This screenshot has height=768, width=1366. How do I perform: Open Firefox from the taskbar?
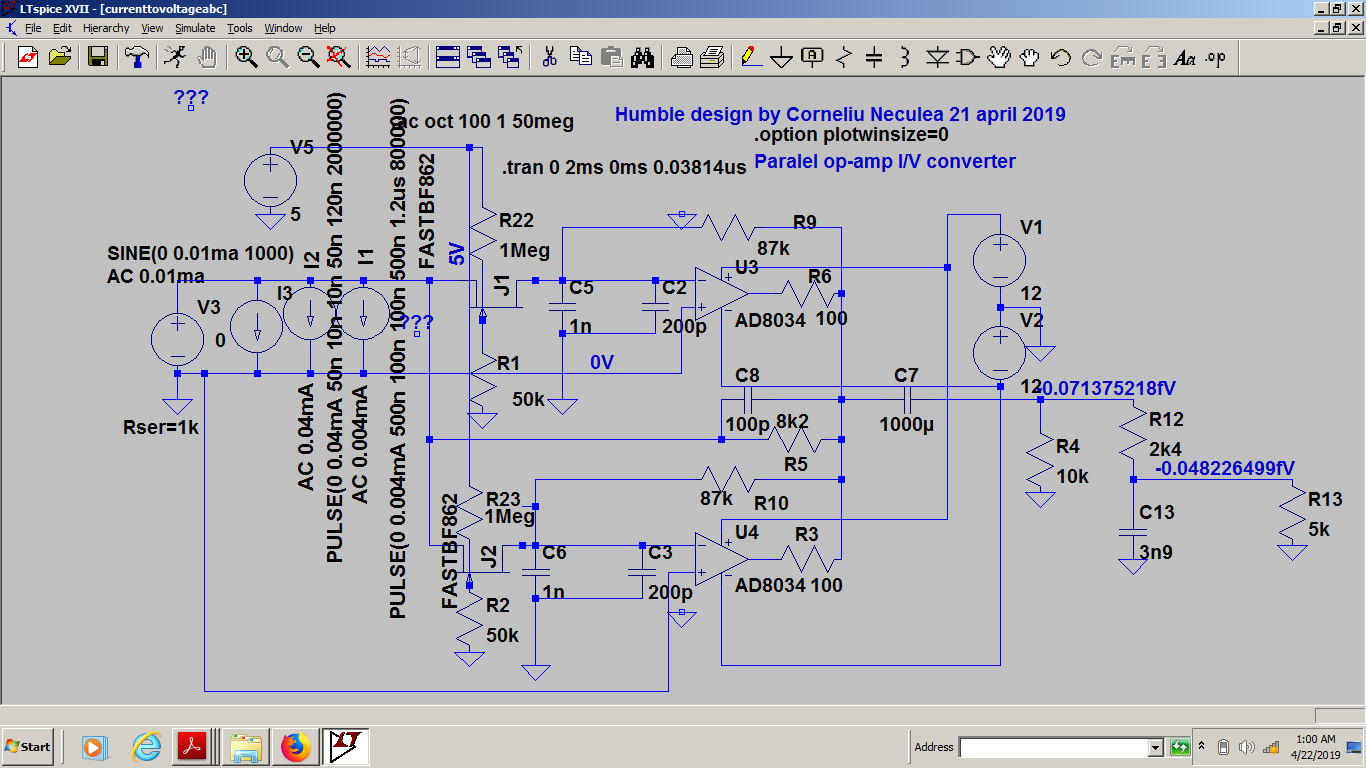point(295,747)
